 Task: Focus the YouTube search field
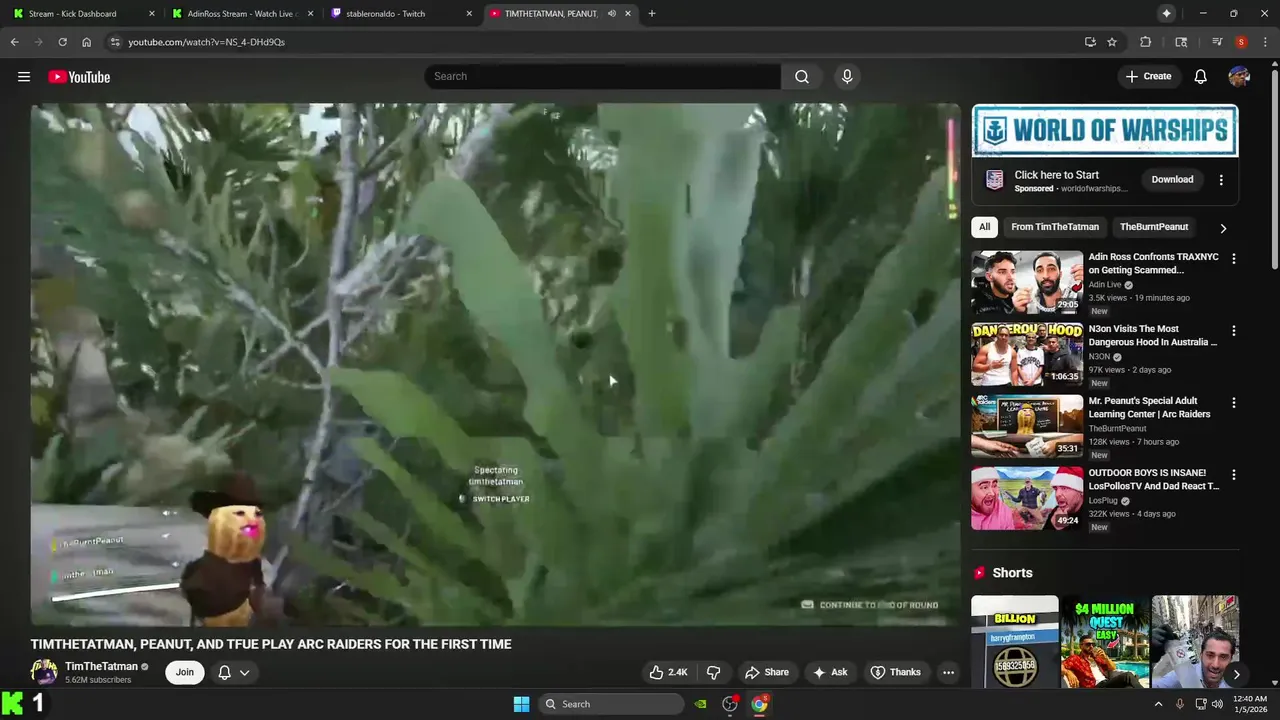[x=603, y=77]
